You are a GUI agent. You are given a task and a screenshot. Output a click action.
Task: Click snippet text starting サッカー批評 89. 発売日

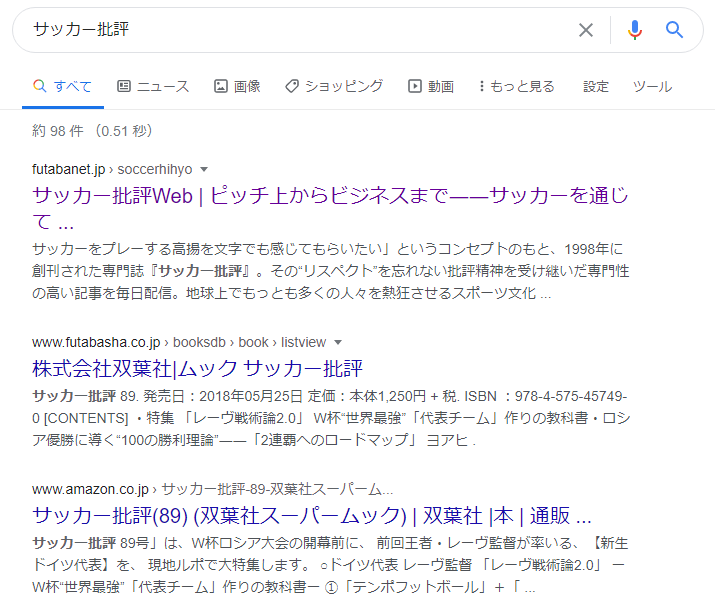coord(331,418)
